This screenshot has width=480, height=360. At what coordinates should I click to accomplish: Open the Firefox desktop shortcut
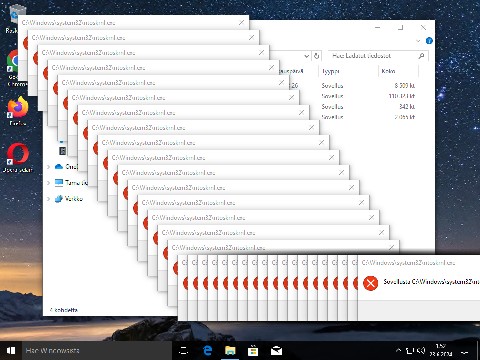pyautogui.click(x=18, y=111)
